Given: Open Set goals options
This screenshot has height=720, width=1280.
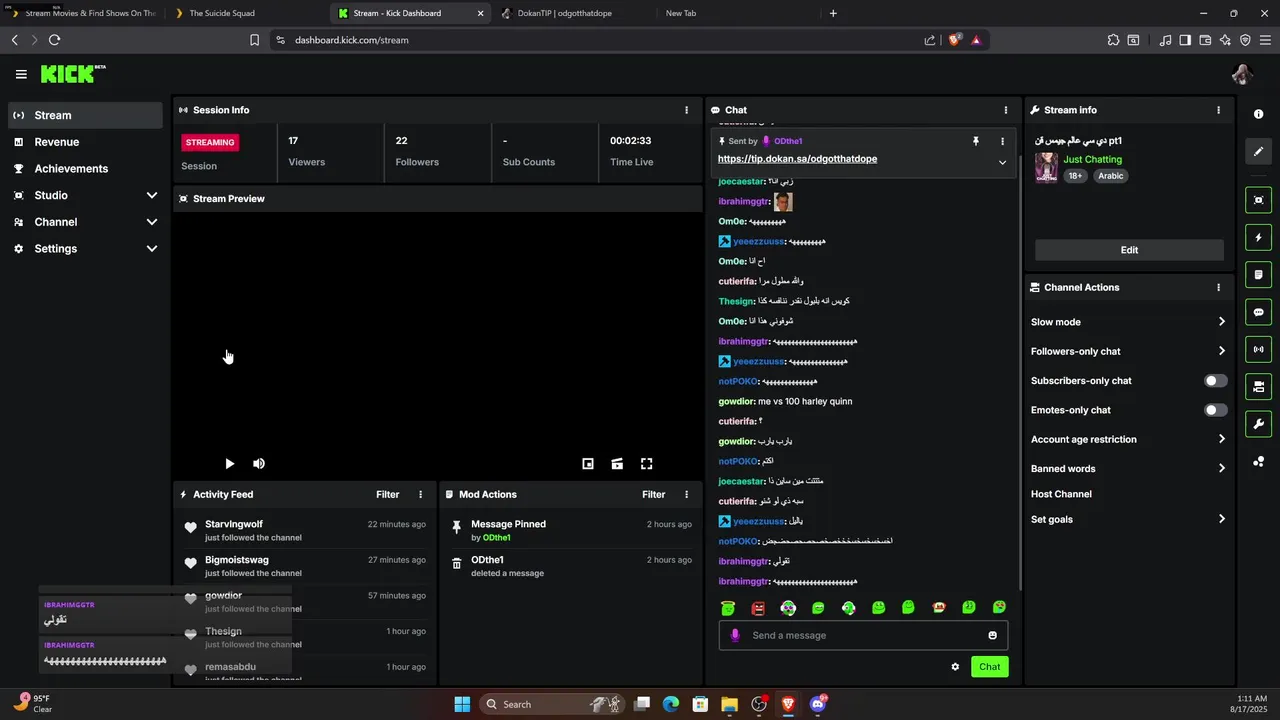Looking at the screenshot, I should pos(1128,519).
